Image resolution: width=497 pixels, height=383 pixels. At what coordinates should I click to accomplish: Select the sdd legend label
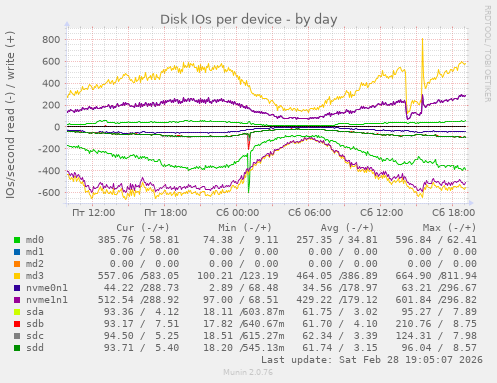click(x=35, y=348)
